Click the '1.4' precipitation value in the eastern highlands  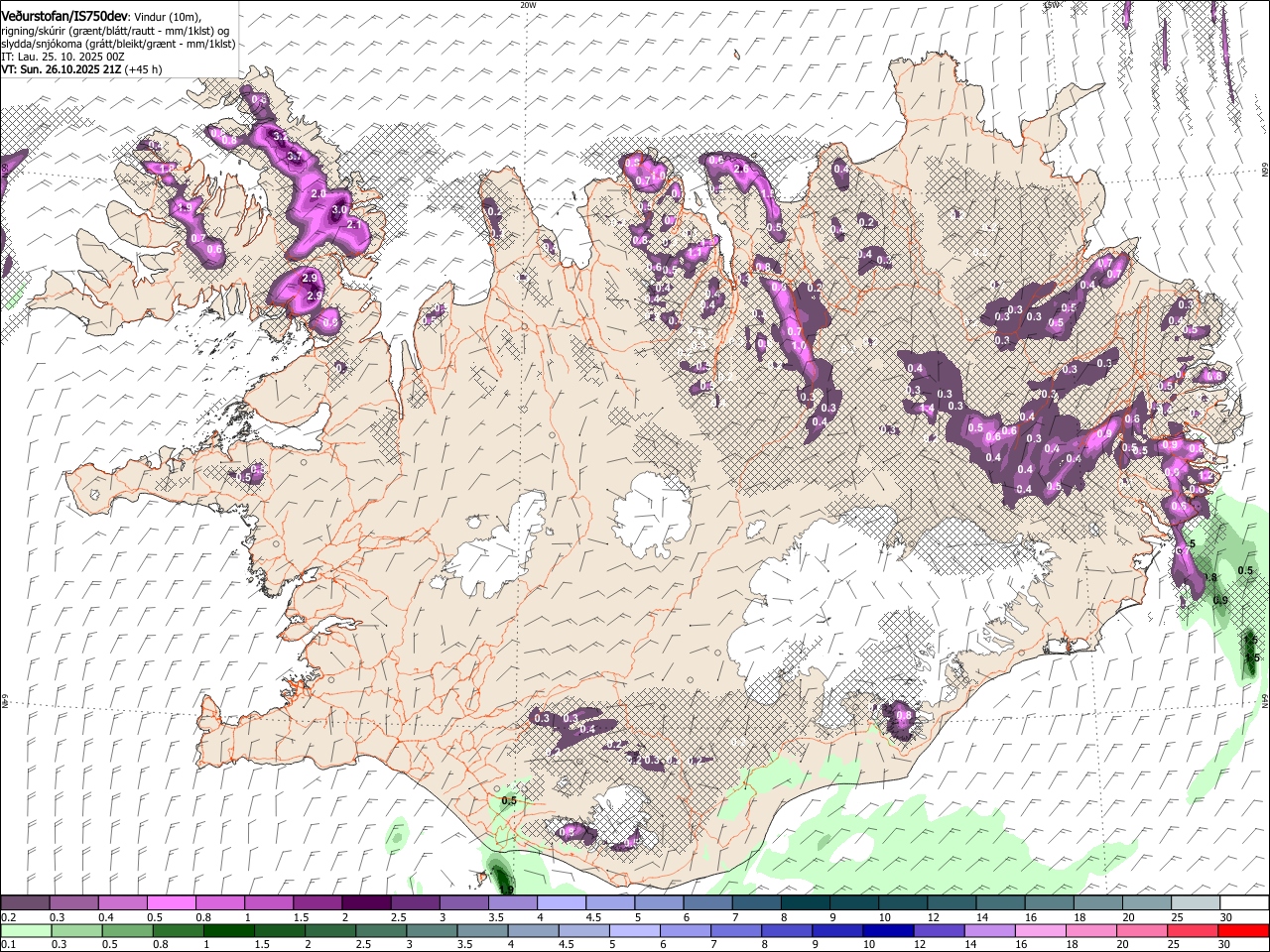(928, 409)
